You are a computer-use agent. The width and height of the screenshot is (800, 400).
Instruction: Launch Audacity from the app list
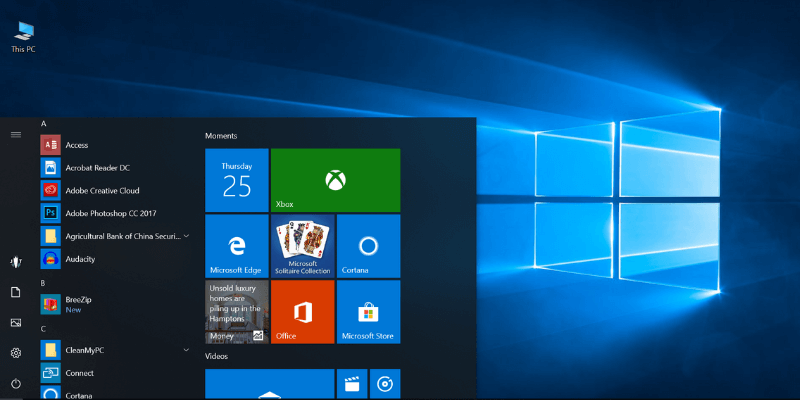[80, 259]
